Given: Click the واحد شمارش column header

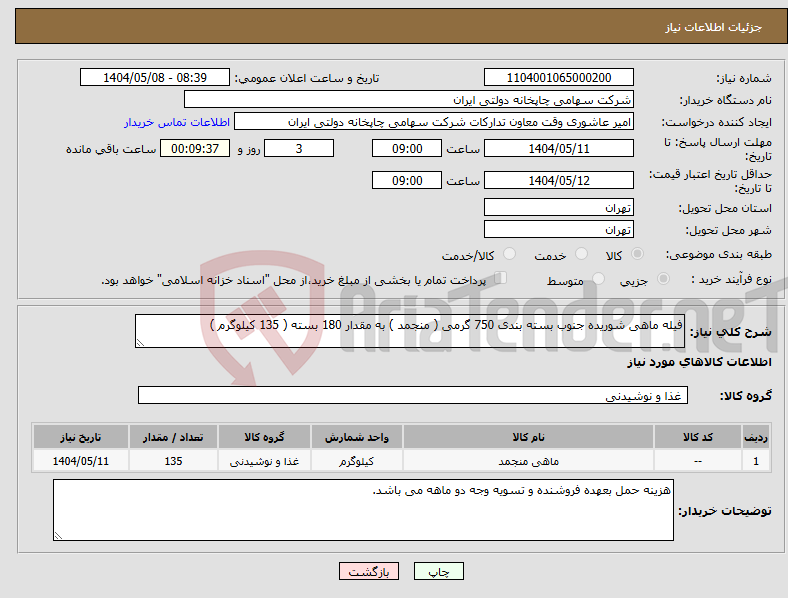Looking at the screenshot, I should tap(357, 437).
